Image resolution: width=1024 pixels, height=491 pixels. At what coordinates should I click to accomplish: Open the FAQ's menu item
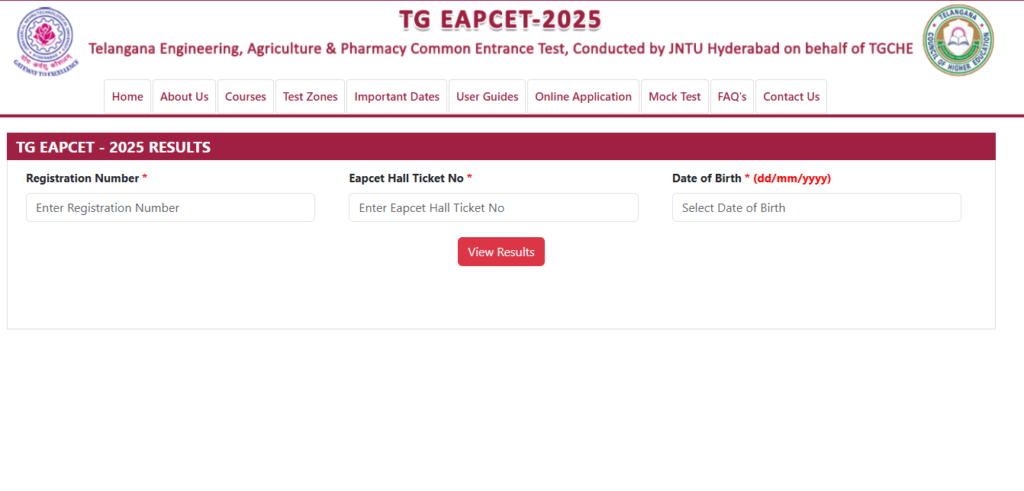click(x=732, y=97)
